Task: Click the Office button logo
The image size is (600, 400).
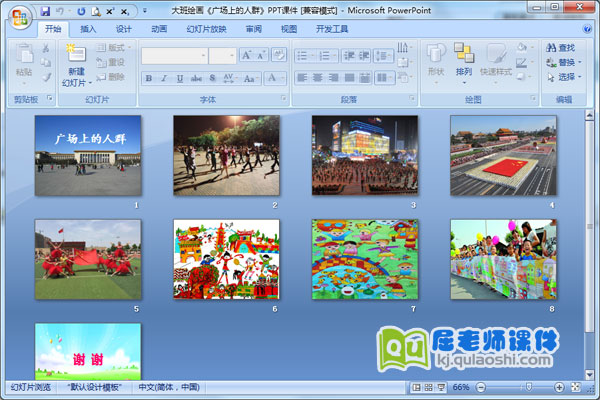Action: pyautogui.click(x=20, y=18)
